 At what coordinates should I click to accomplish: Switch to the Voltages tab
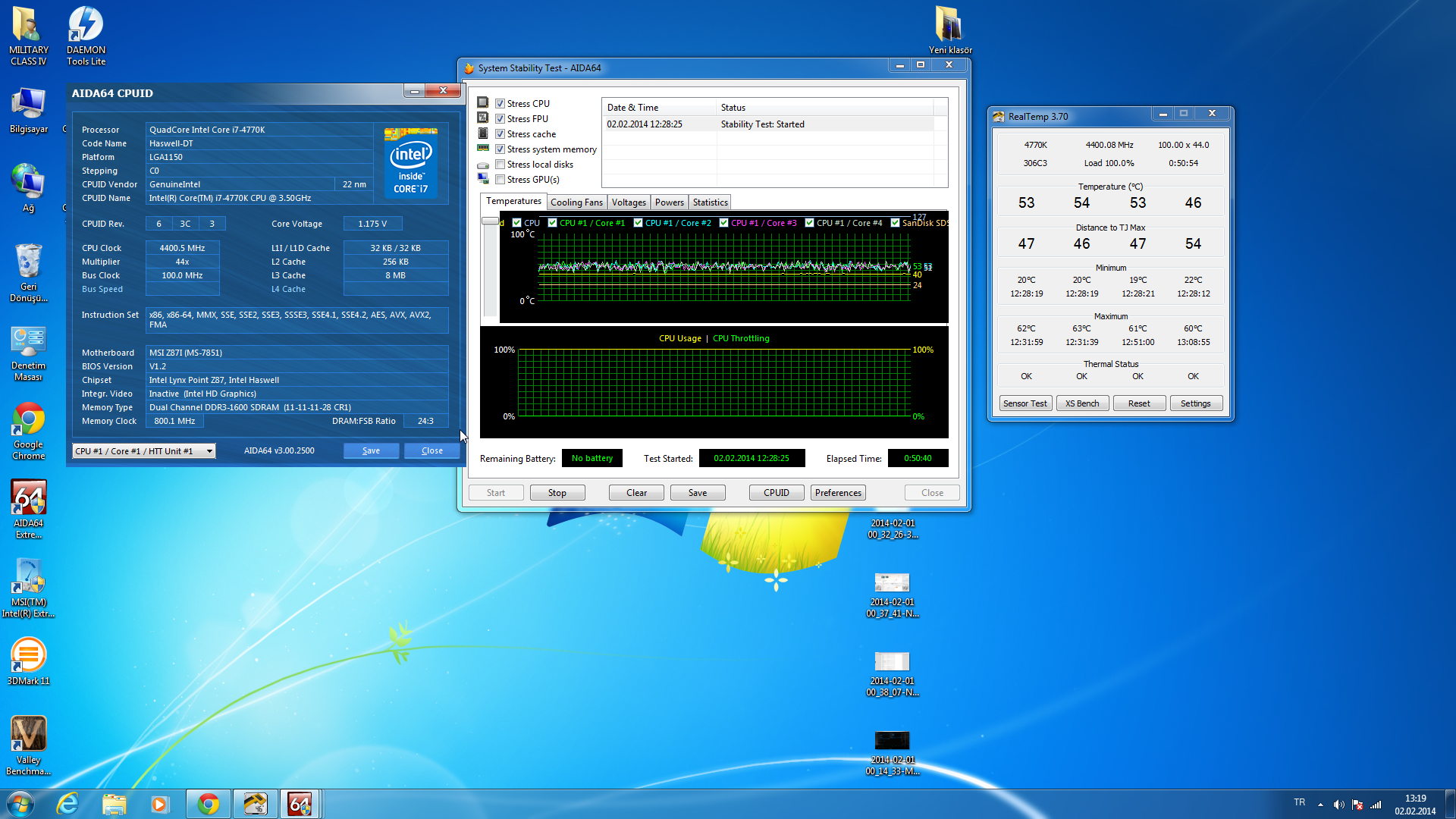coord(629,202)
